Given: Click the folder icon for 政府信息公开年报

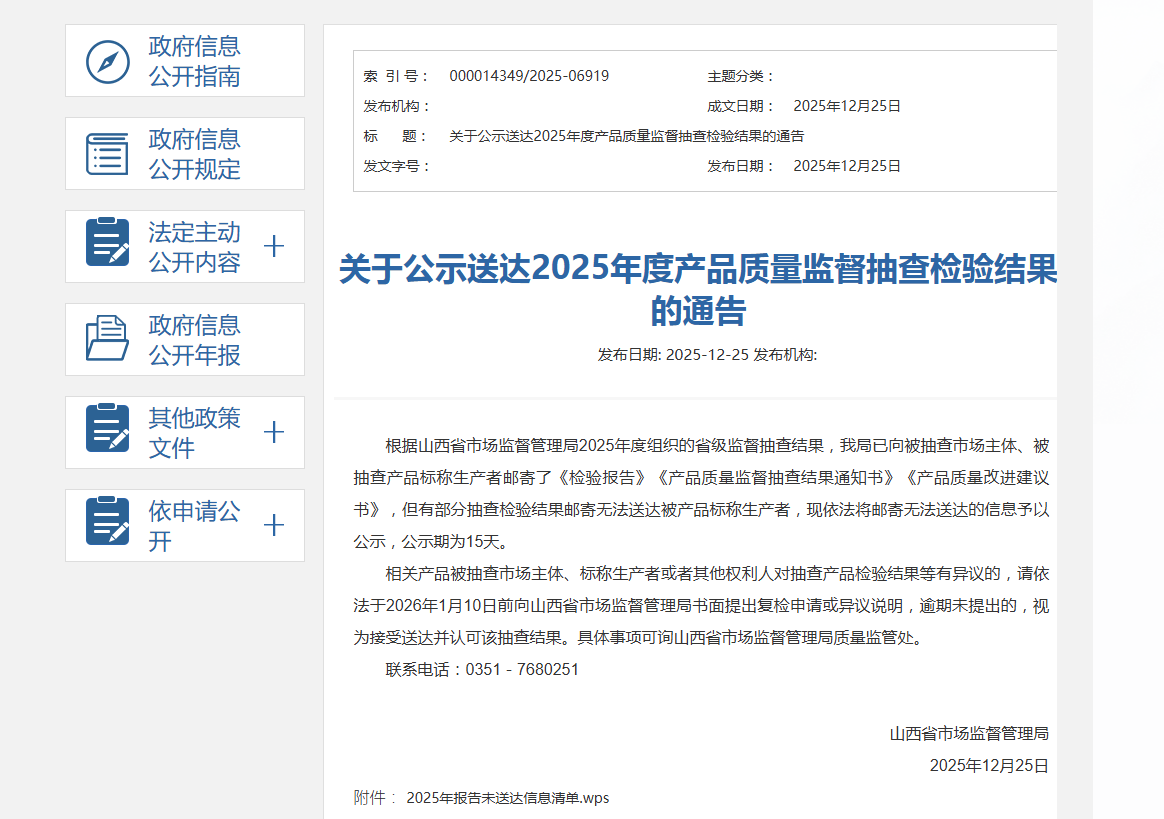Looking at the screenshot, I should tap(107, 339).
